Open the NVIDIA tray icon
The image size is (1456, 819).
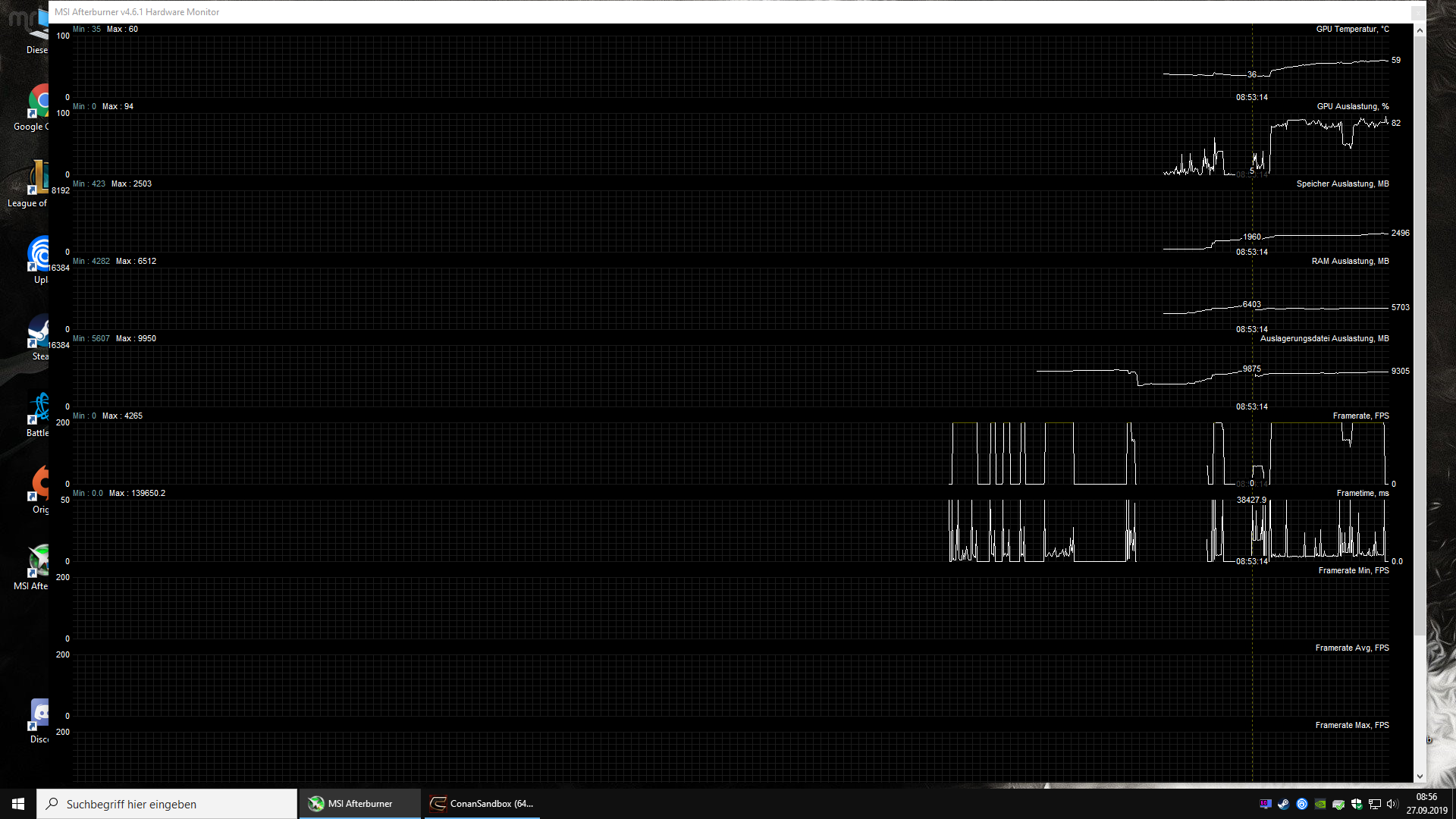point(1320,804)
